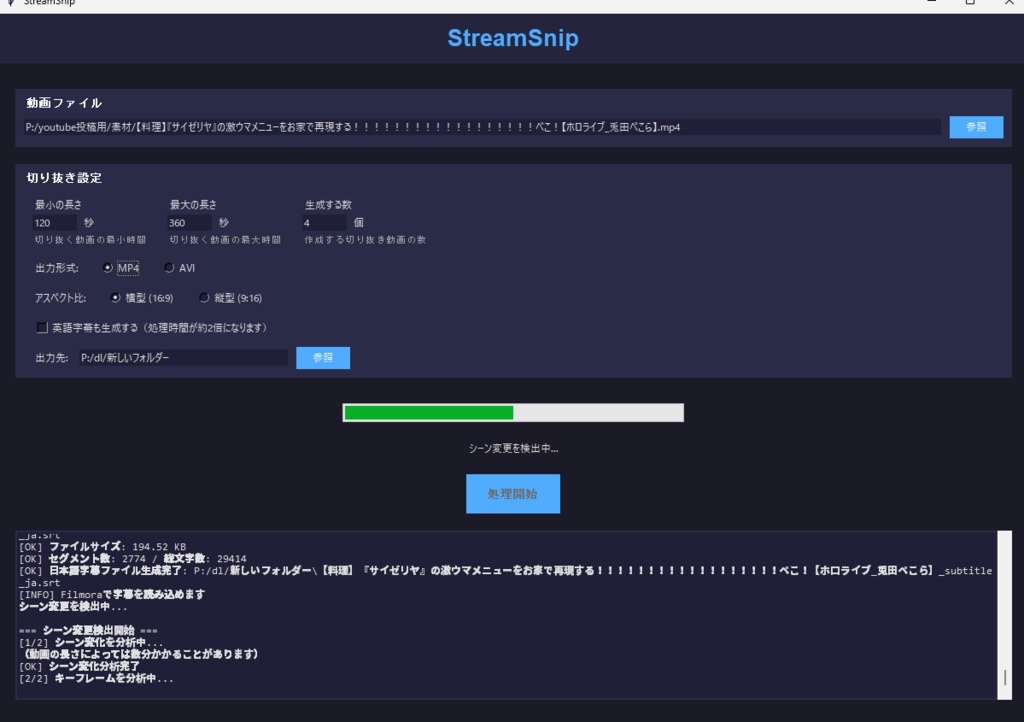Click the シーン変更を検出中 status text
The width and height of the screenshot is (1024, 722).
click(512, 449)
